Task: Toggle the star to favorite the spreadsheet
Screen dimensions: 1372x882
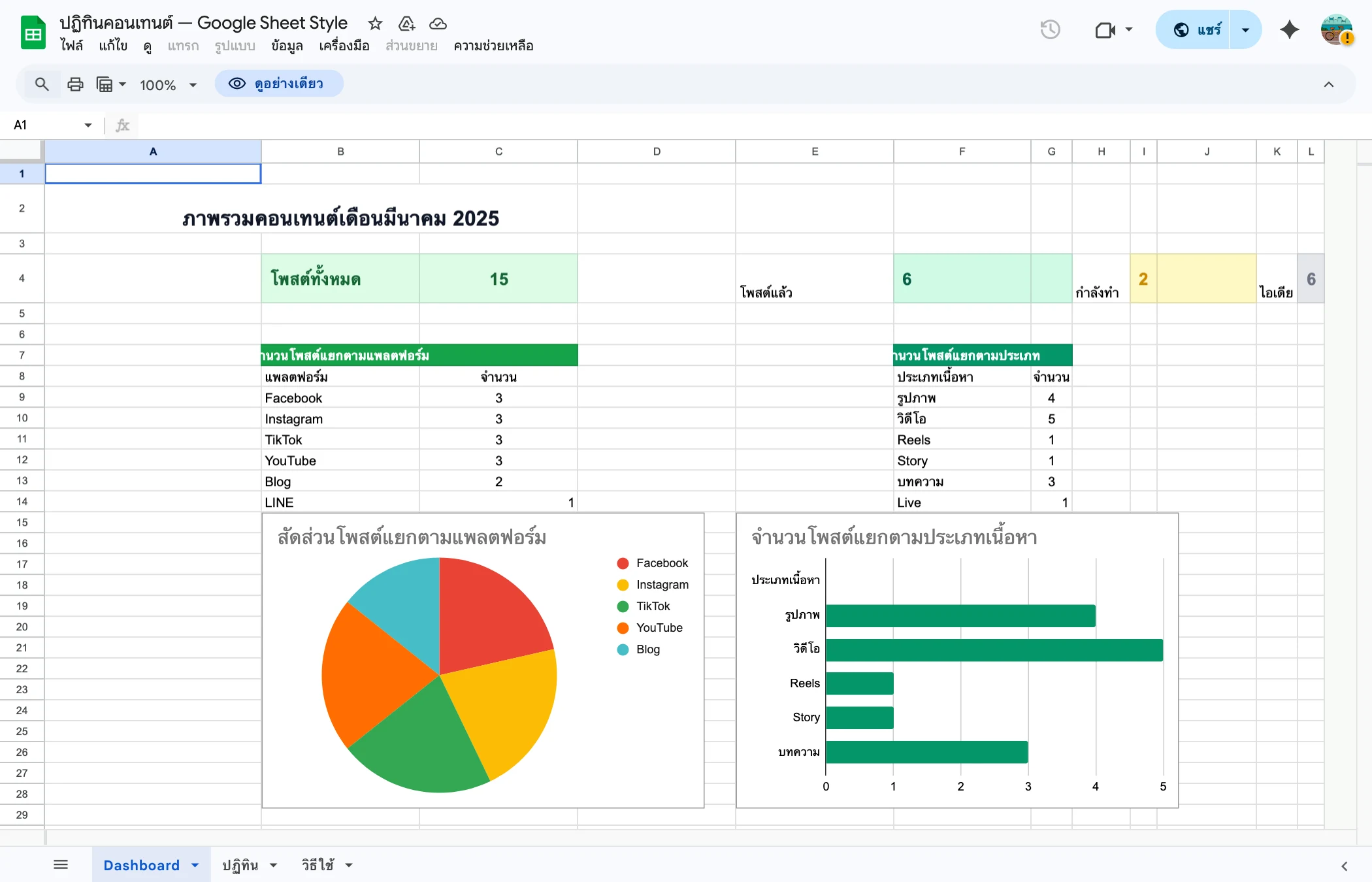Action: [x=375, y=24]
